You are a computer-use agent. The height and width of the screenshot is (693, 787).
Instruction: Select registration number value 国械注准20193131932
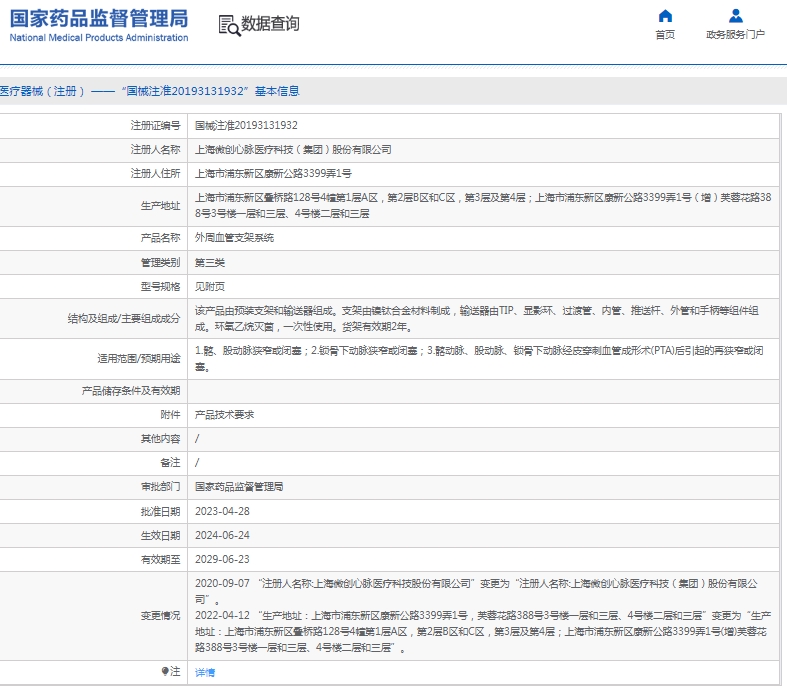pyautogui.click(x=246, y=125)
